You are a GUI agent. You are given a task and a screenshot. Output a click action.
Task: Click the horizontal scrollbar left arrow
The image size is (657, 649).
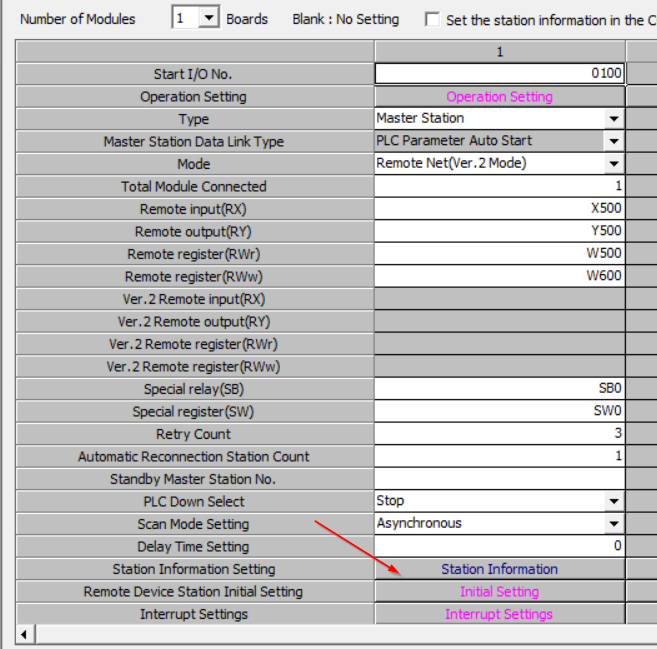pos(25,635)
